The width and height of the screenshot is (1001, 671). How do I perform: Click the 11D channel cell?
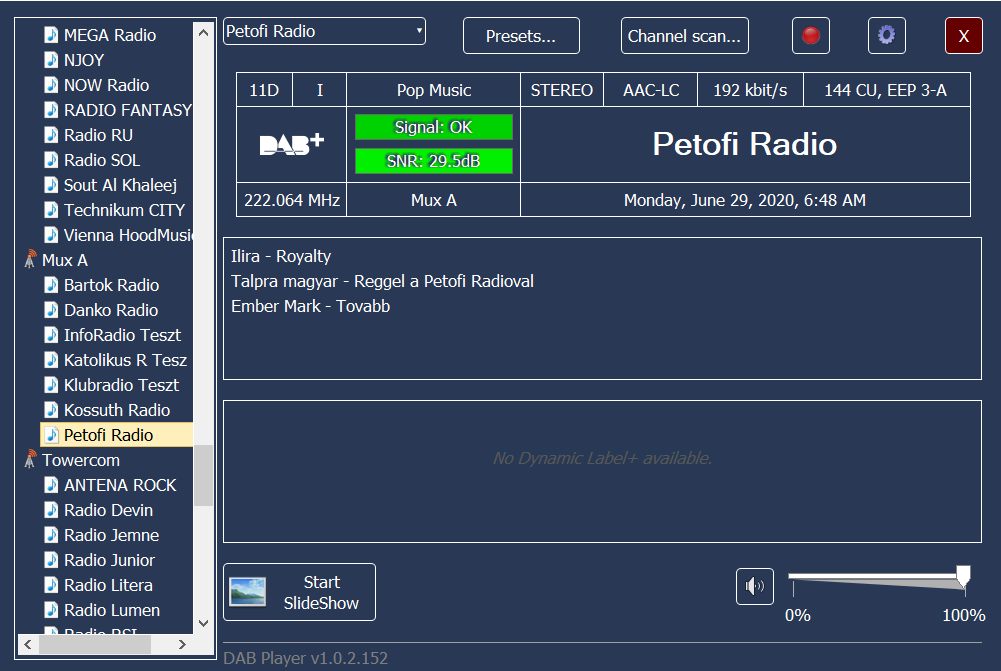point(264,90)
